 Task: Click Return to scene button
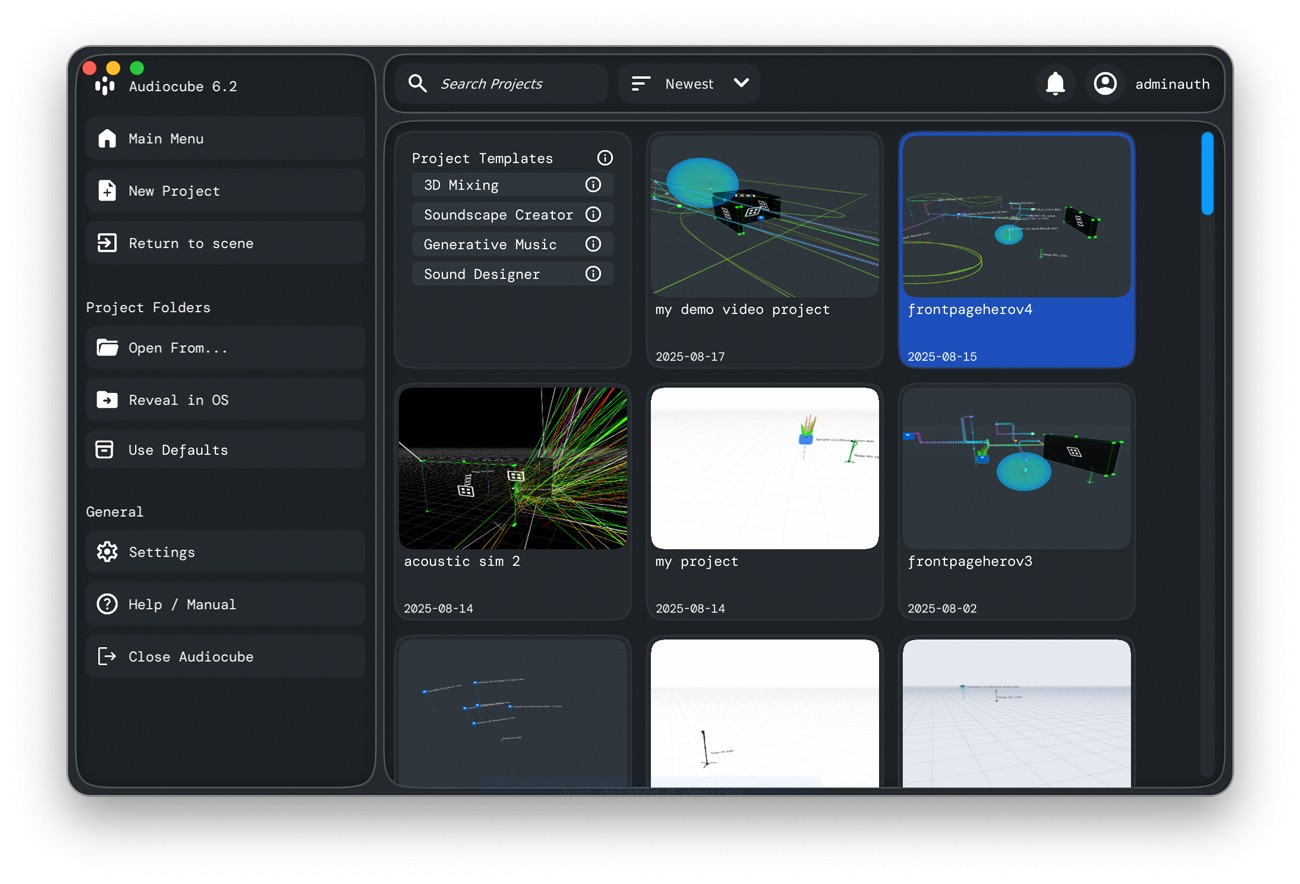(x=225, y=243)
